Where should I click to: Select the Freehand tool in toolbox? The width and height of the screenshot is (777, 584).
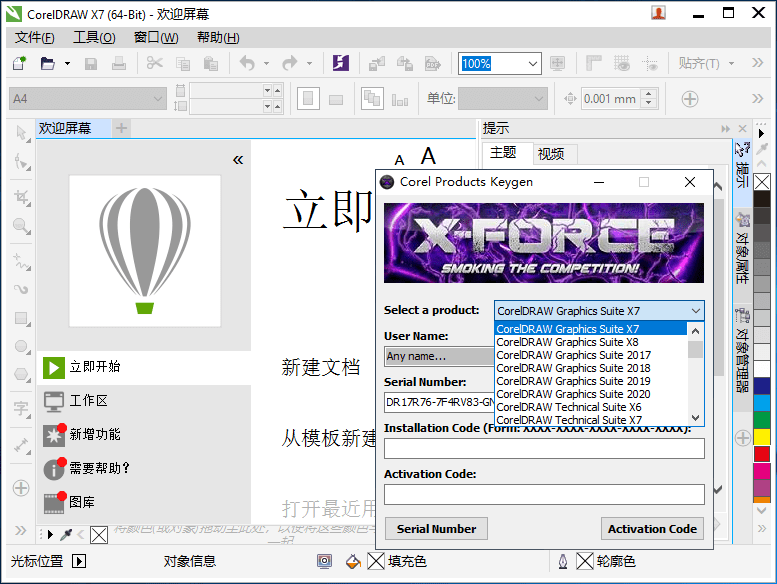21,261
